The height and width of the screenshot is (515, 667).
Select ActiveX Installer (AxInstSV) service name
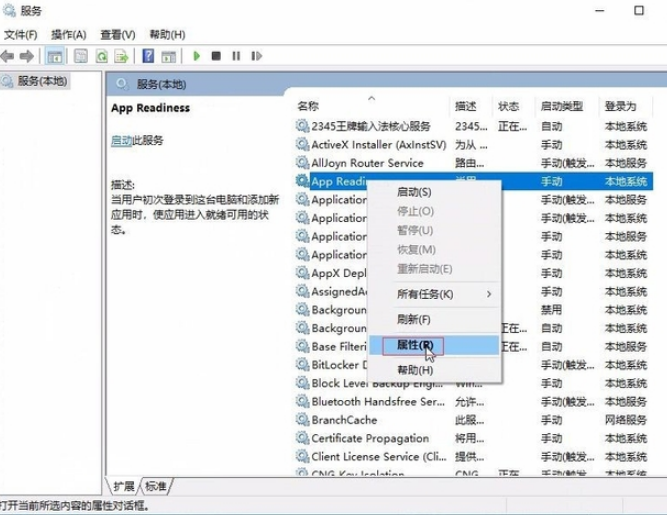point(379,145)
